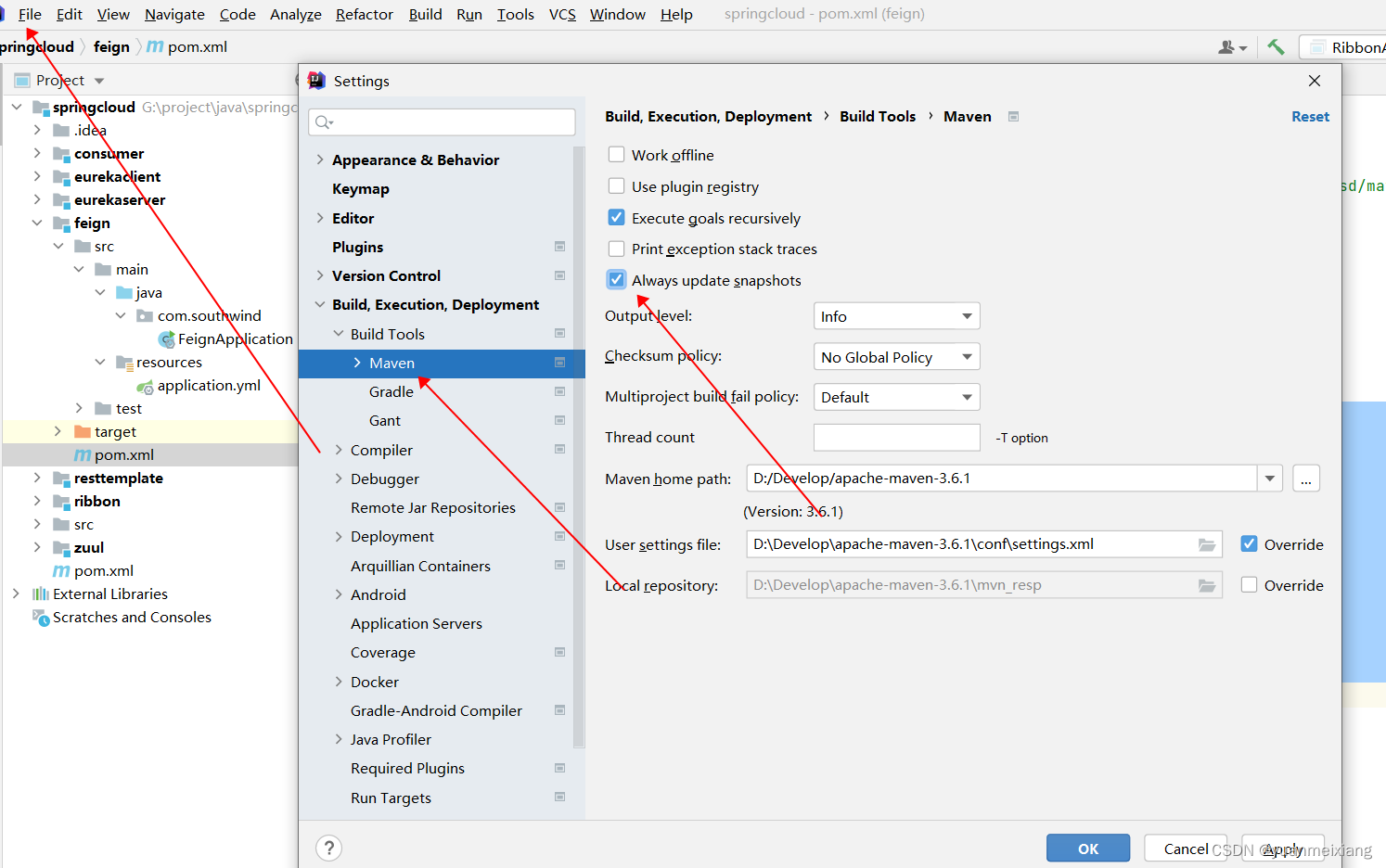Screen dimensions: 1386x868
Task: Open the Build menu
Action: [x=425, y=14]
